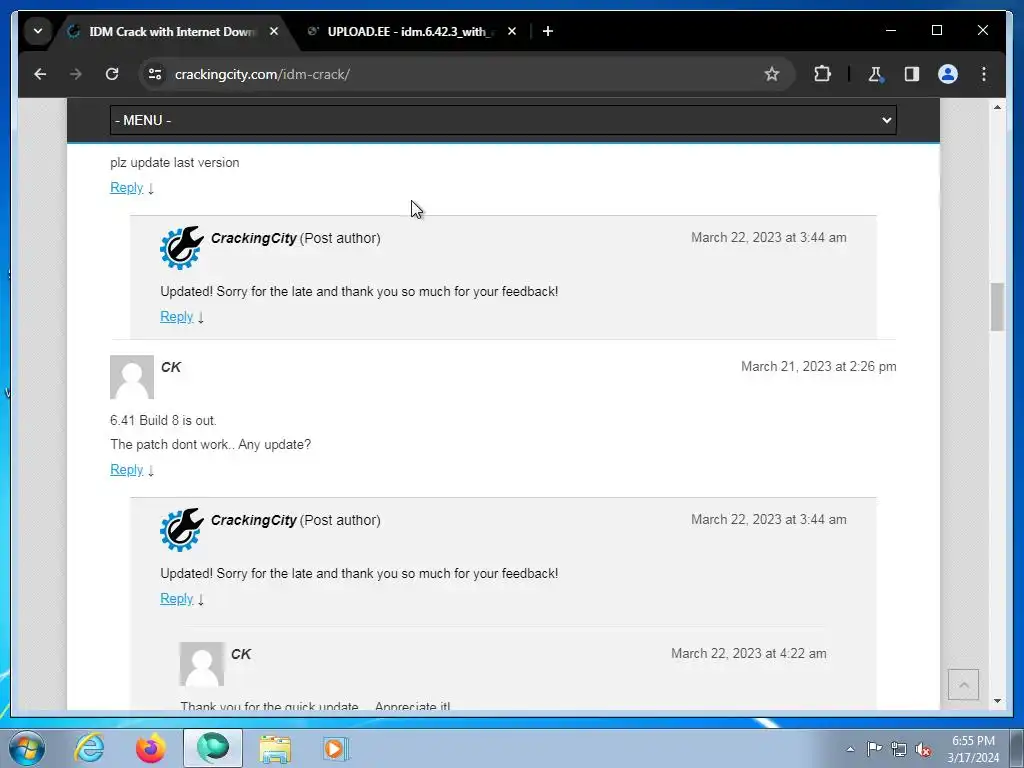Click second CrackingCity gear-wrench avatar
Image resolution: width=1024 pixels, height=768 pixels.
pyautogui.click(x=182, y=530)
